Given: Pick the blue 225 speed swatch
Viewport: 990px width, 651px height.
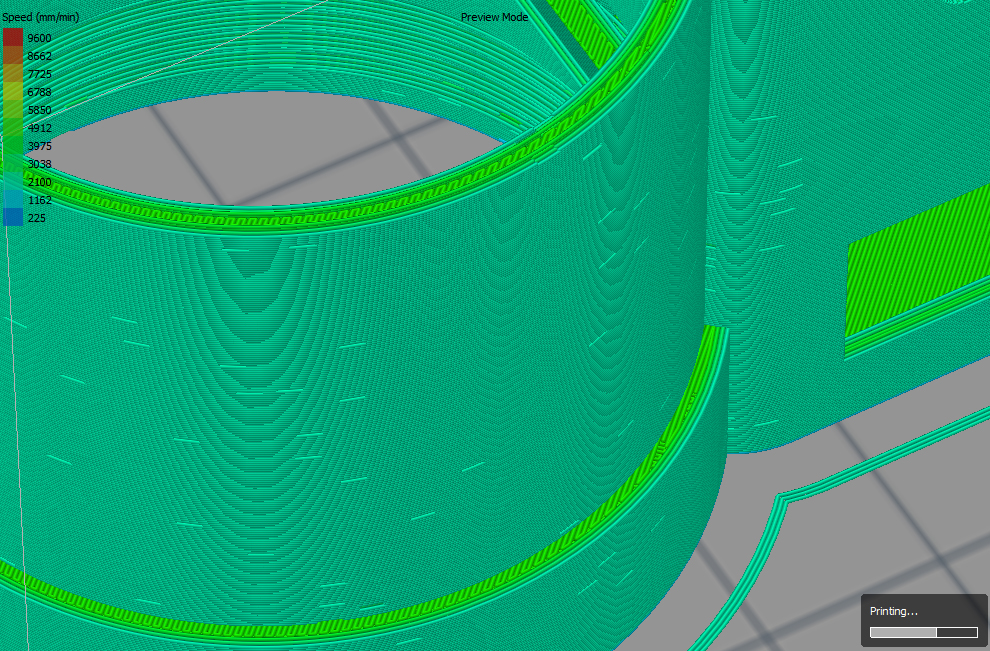Looking at the screenshot, I should pyautogui.click(x=13, y=218).
